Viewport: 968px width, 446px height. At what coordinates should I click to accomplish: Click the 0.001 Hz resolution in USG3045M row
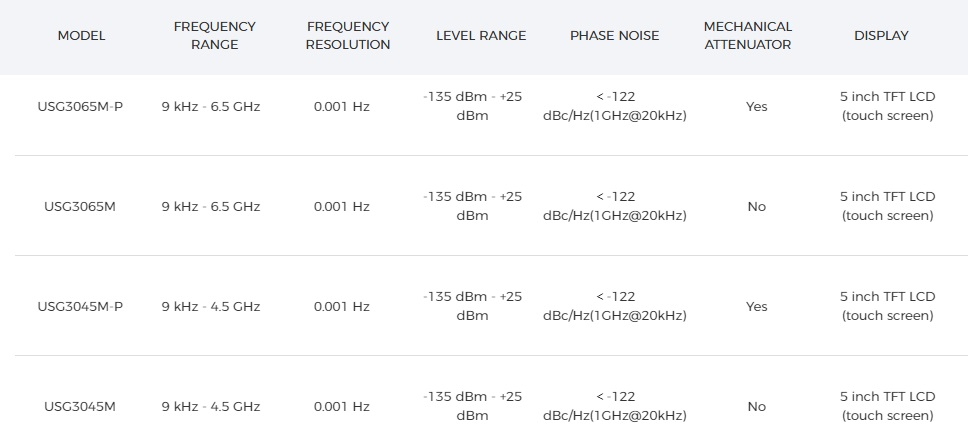click(341, 406)
